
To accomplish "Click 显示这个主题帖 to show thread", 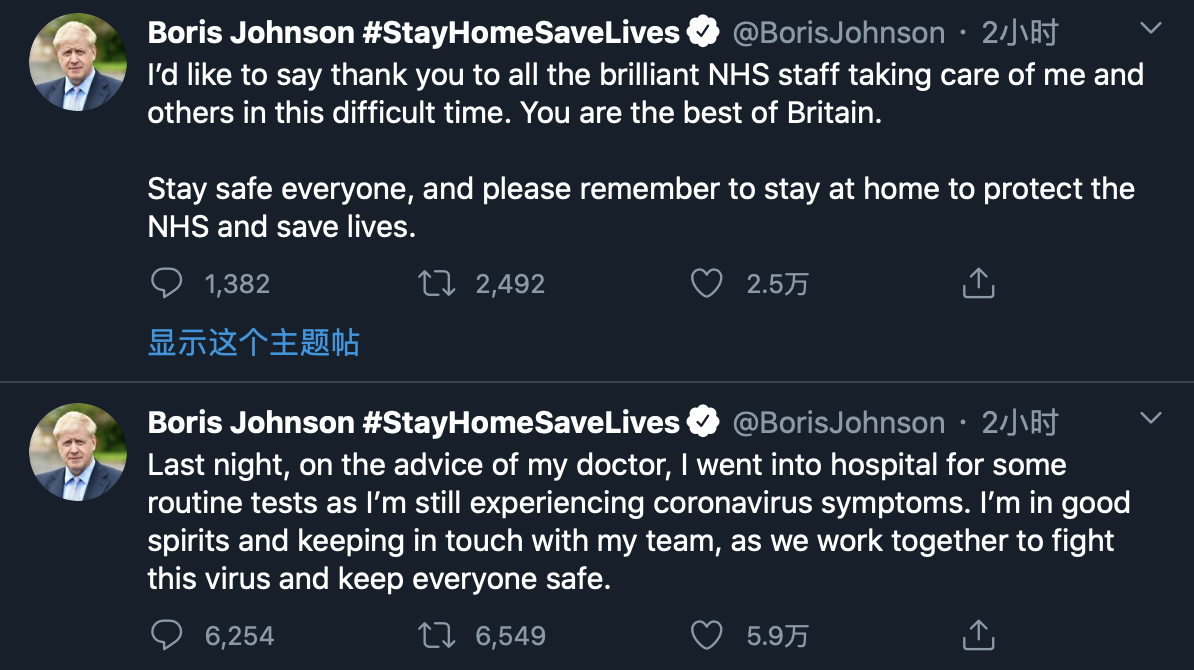I will pos(253,343).
